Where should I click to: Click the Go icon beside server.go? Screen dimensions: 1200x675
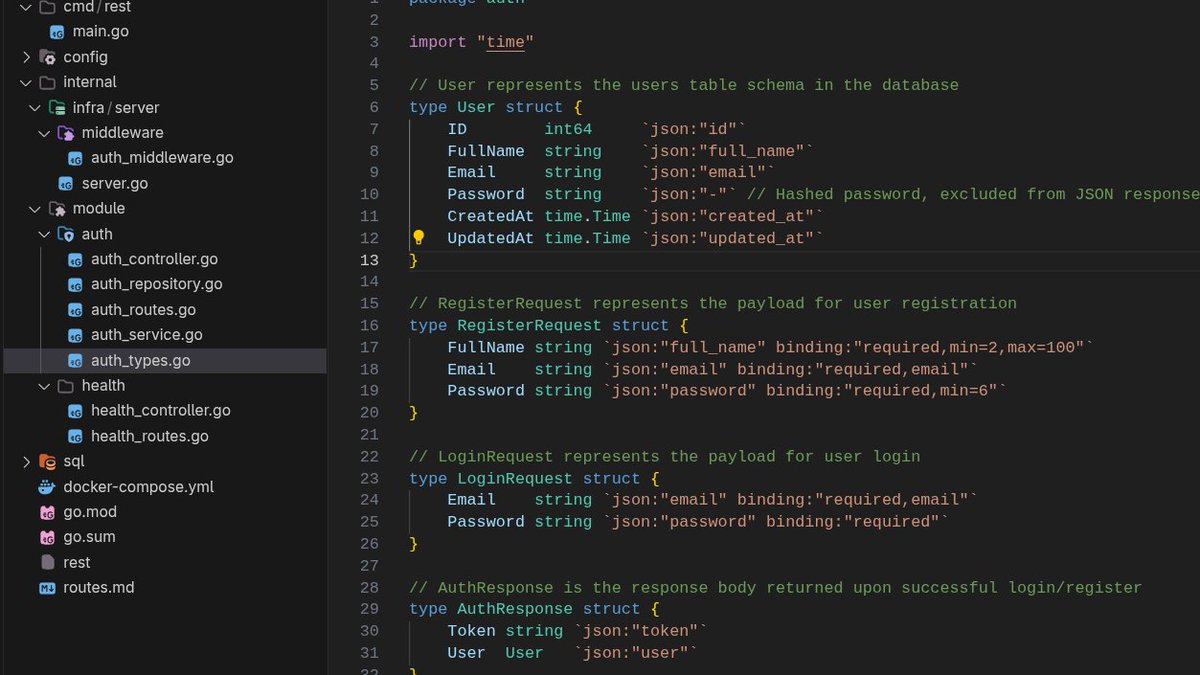tap(66, 184)
